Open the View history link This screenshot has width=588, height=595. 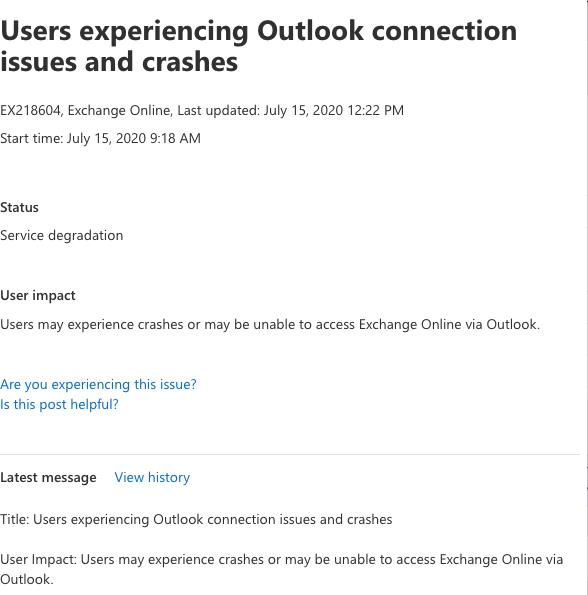pyautogui.click(x=152, y=477)
